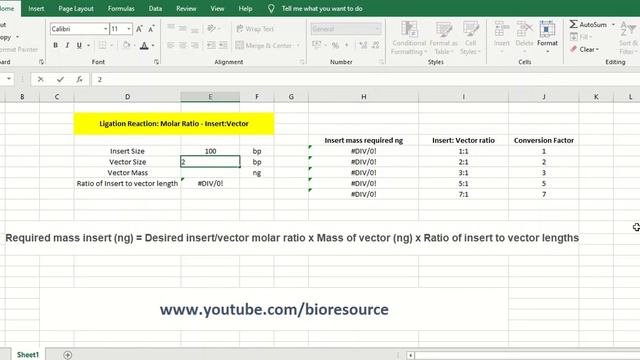The height and width of the screenshot is (360, 640).
Task: Click the Decrease Decimal icon
Action: pos(376,45)
